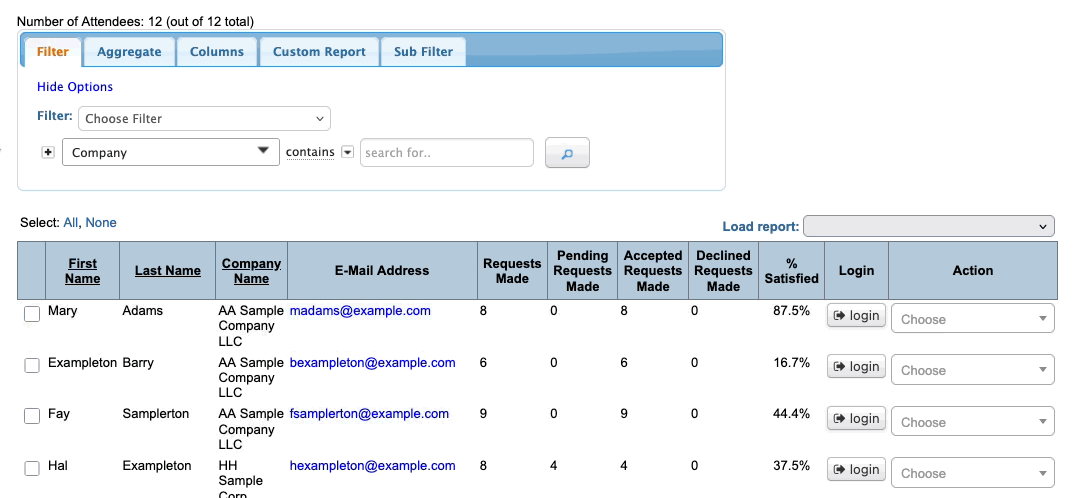
Task: Click login button for Fay Samplerton
Action: pyautogui.click(x=856, y=418)
